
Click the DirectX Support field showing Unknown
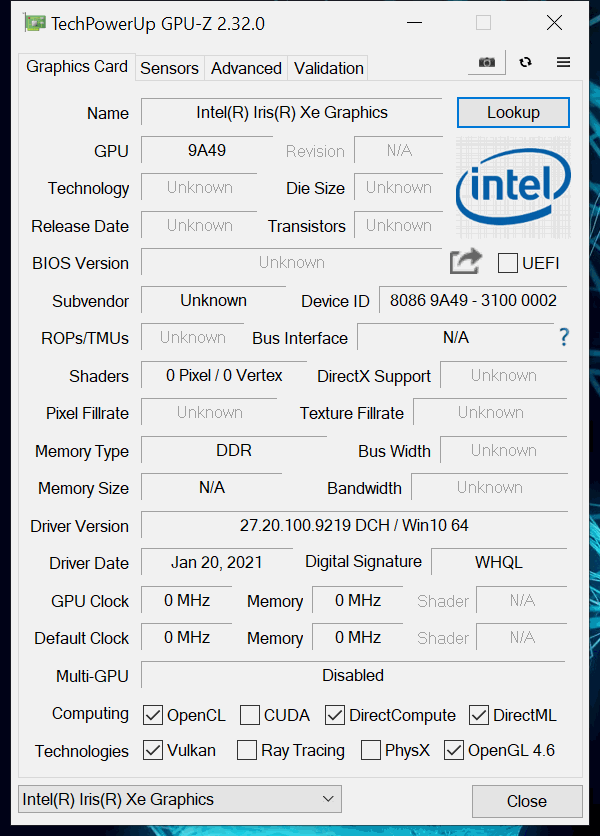[503, 375]
